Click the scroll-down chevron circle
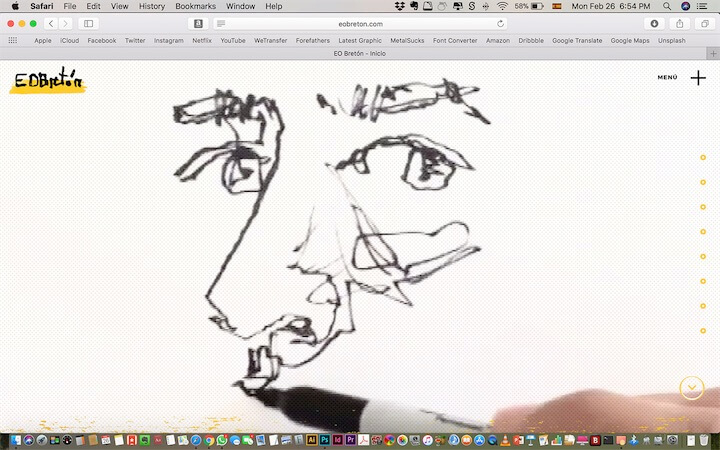720x450 pixels. coord(691,387)
